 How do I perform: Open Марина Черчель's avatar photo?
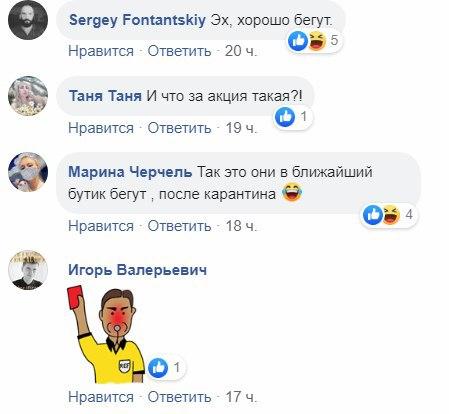[x=28, y=172]
